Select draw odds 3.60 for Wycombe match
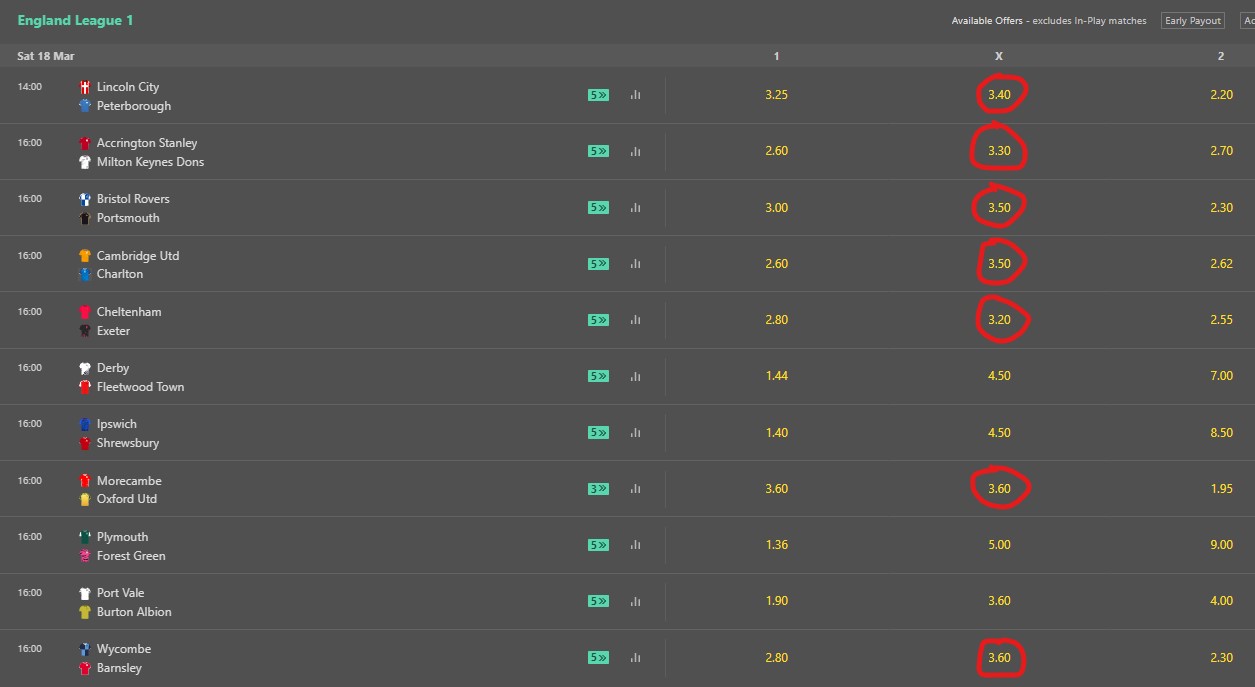This screenshot has width=1255, height=687. click(999, 658)
